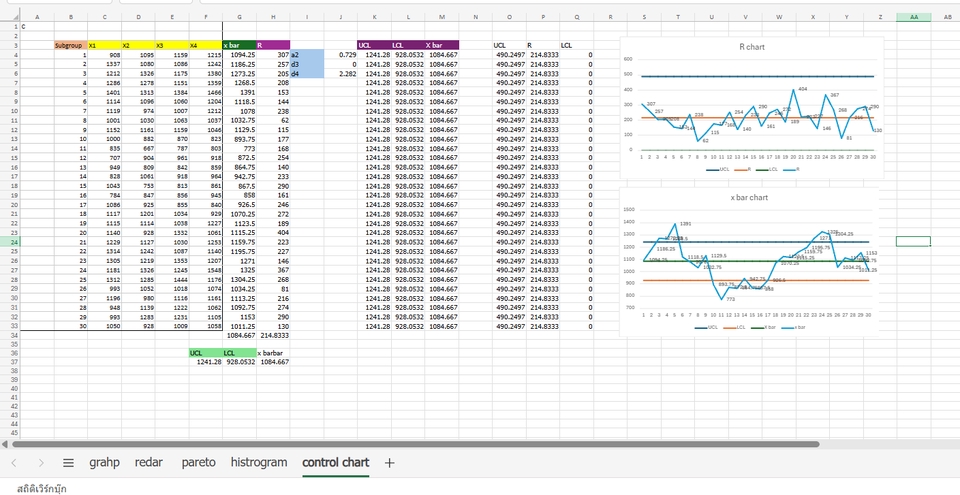Select cell 1241.28 below green UCL
Screen dimensions: 960x495
[205, 362]
